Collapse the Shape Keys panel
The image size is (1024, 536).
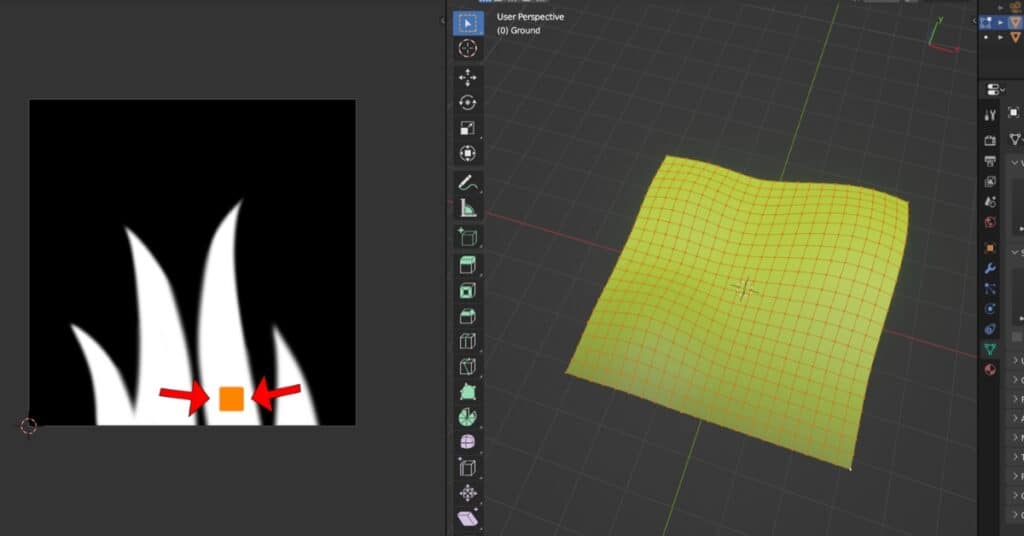pos(1017,252)
